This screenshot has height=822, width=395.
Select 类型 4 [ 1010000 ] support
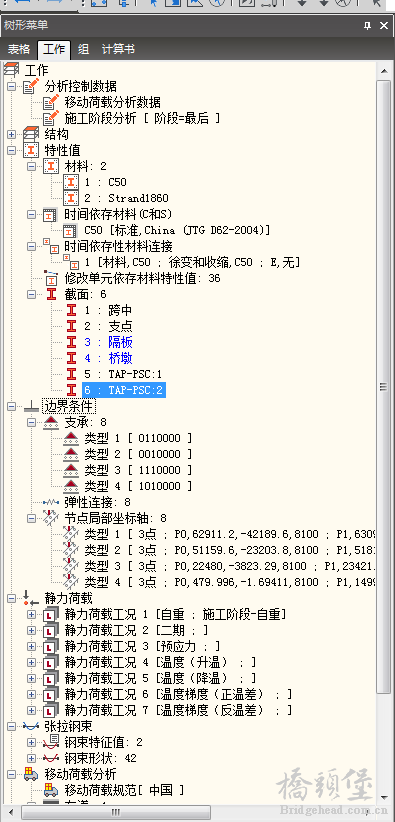click(138, 486)
